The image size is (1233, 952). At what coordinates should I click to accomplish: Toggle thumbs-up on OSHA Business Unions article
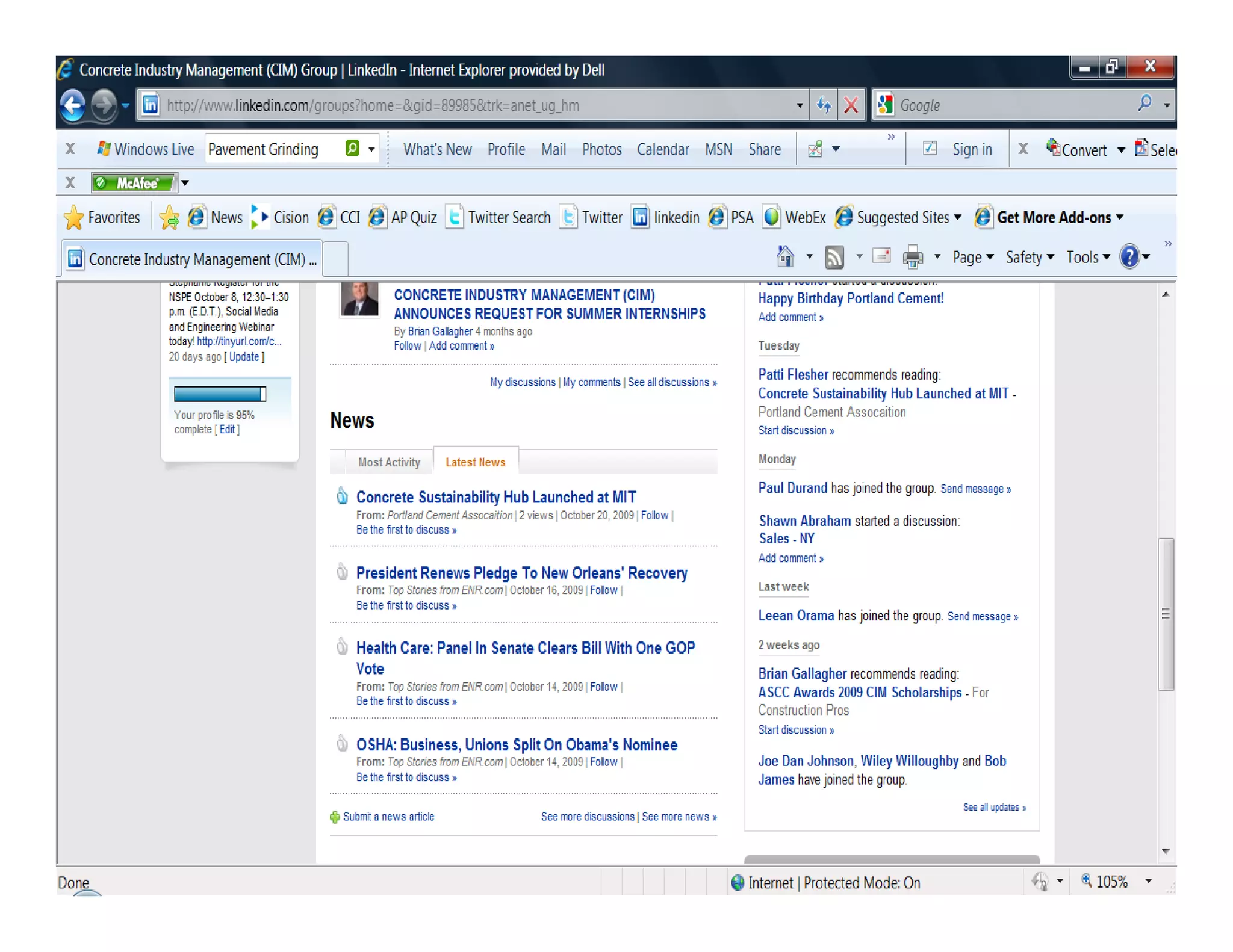(x=342, y=743)
